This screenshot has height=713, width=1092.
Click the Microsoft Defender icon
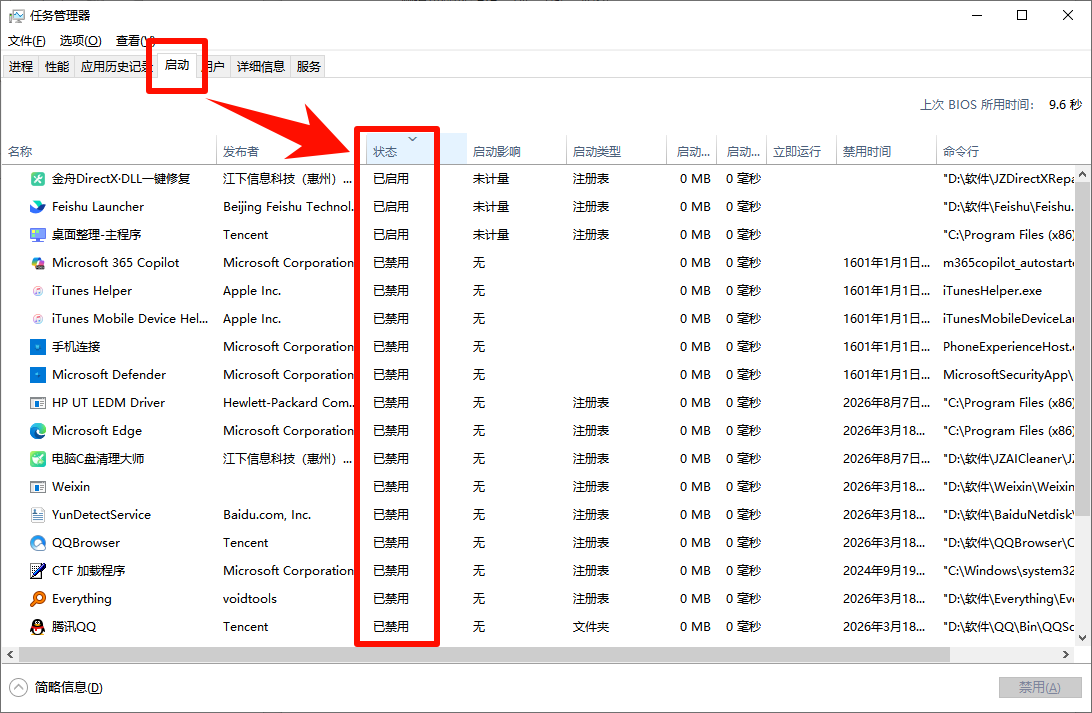[x=38, y=375]
